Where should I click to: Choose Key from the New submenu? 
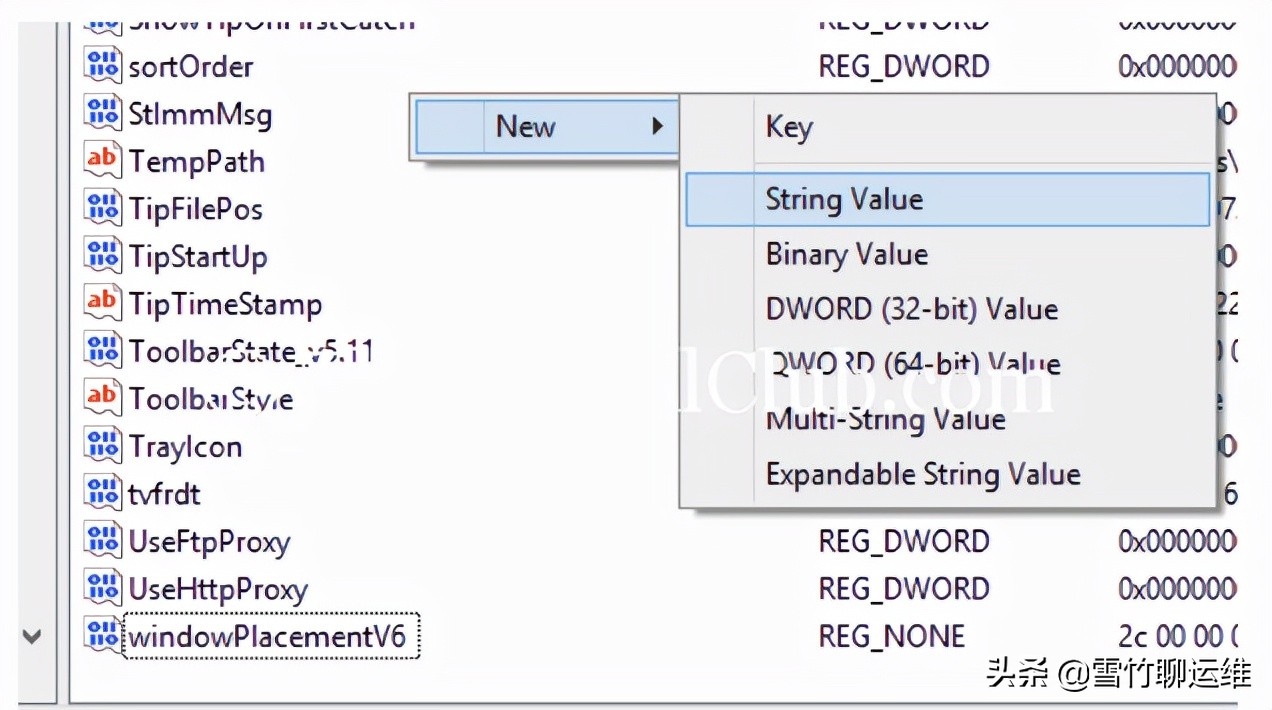tap(789, 127)
